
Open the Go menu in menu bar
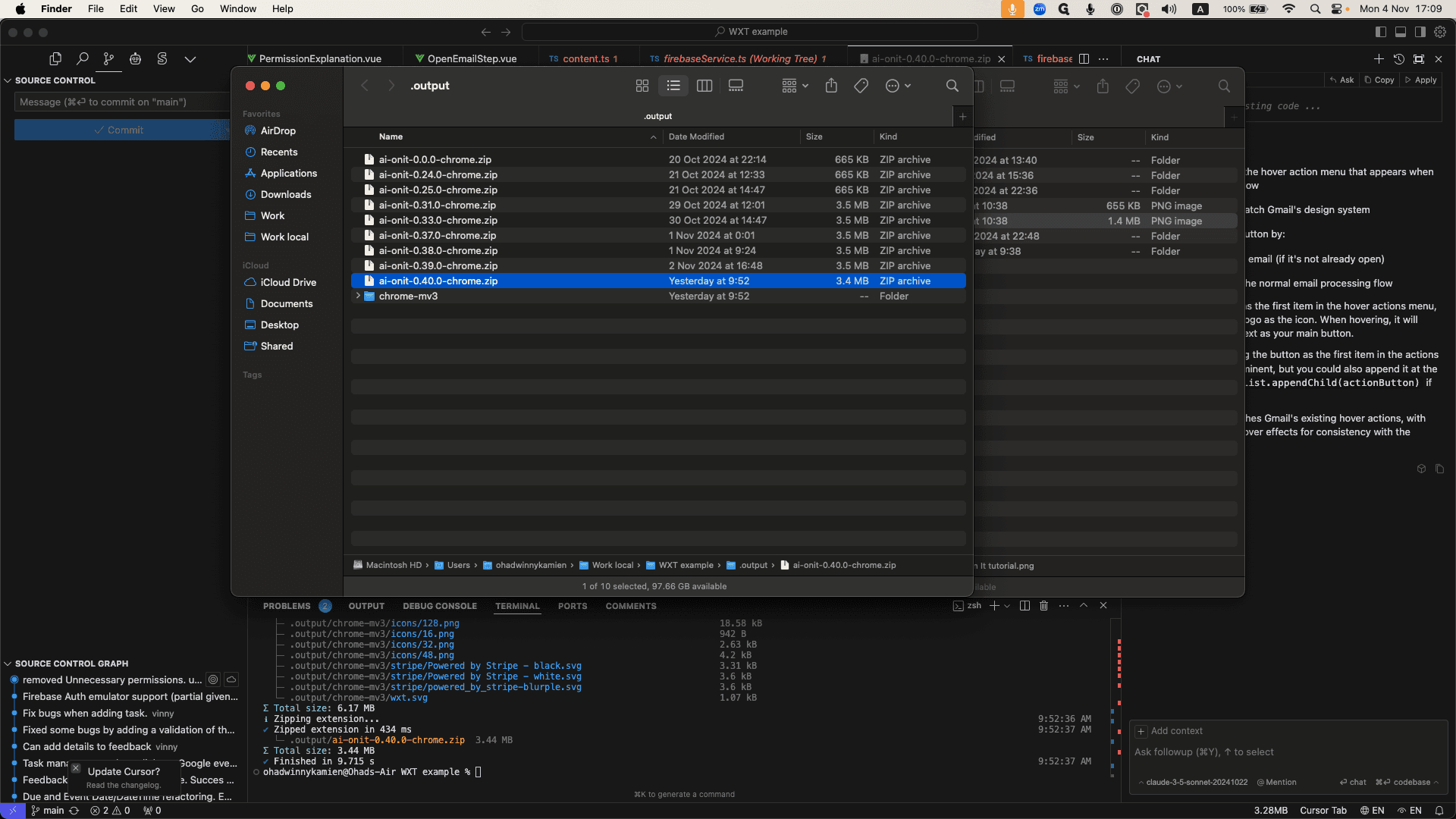pyautogui.click(x=197, y=9)
